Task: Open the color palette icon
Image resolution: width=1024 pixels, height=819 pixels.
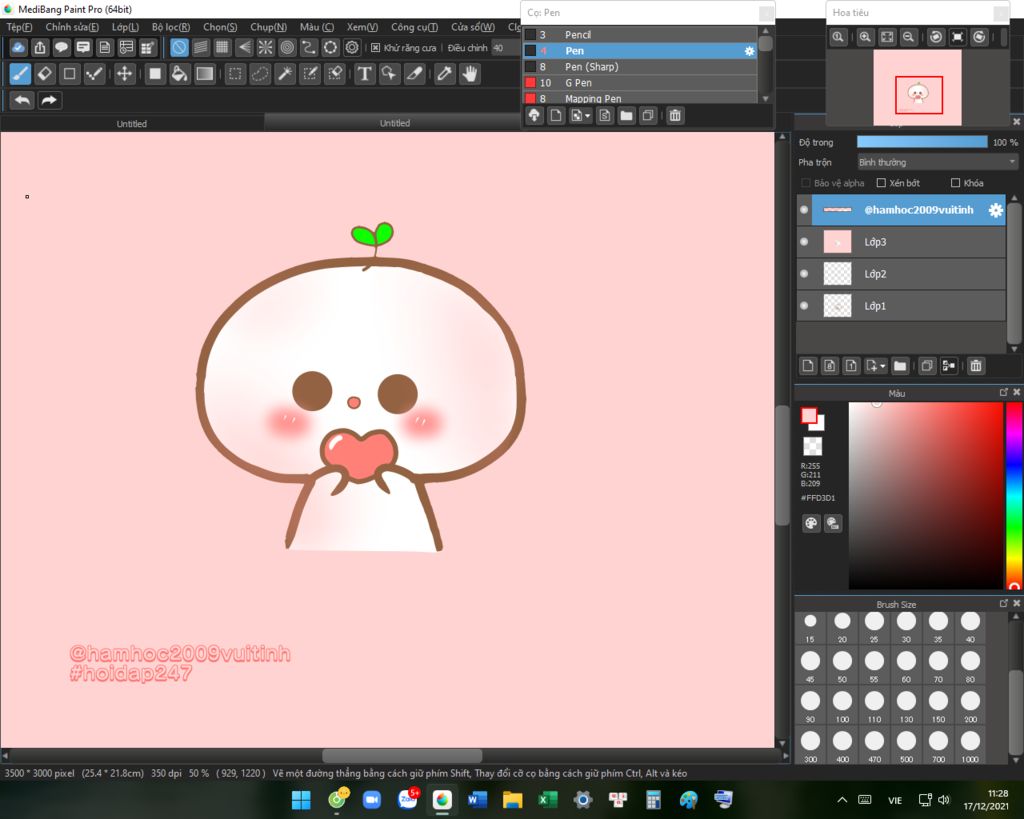Action: pyautogui.click(x=811, y=523)
